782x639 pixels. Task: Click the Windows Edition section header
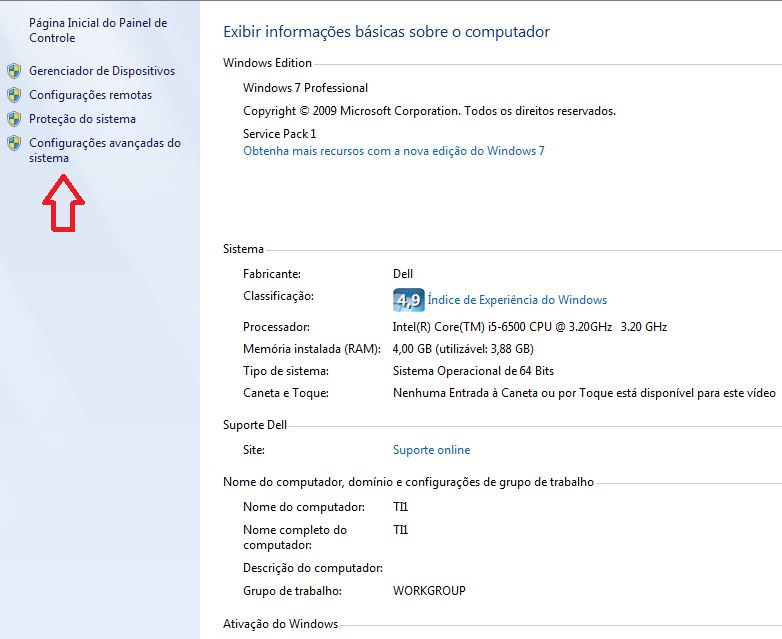(x=267, y=63)
